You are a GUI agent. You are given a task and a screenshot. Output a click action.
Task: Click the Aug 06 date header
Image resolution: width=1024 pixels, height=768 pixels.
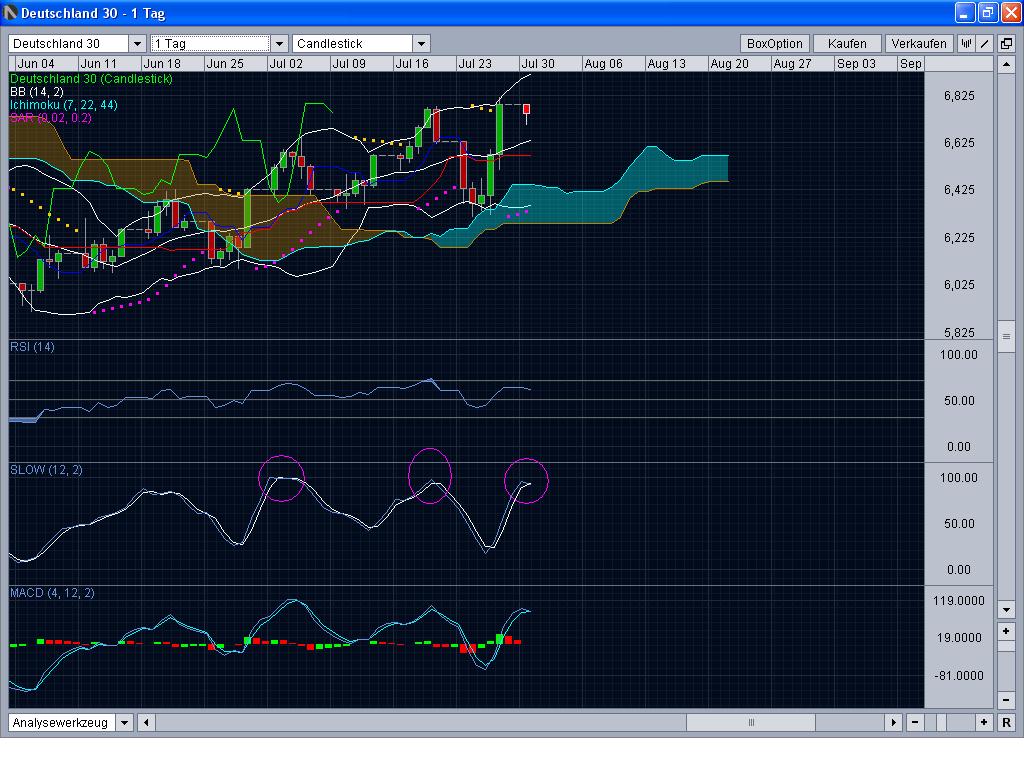pos(603,63)
